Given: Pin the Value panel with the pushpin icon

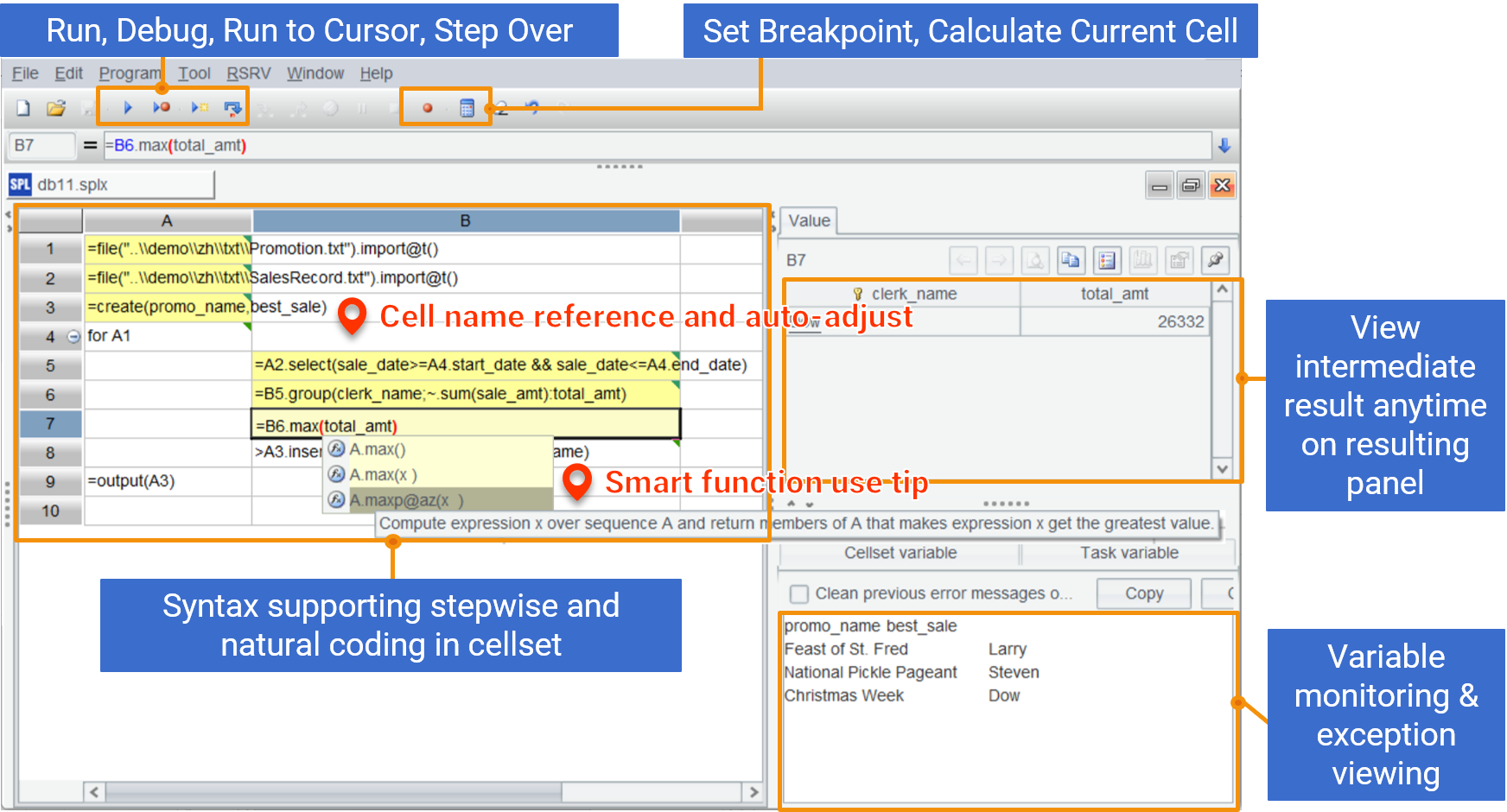Looking at the screenshot, I should pyautogui.click(x=1215, y=260).
